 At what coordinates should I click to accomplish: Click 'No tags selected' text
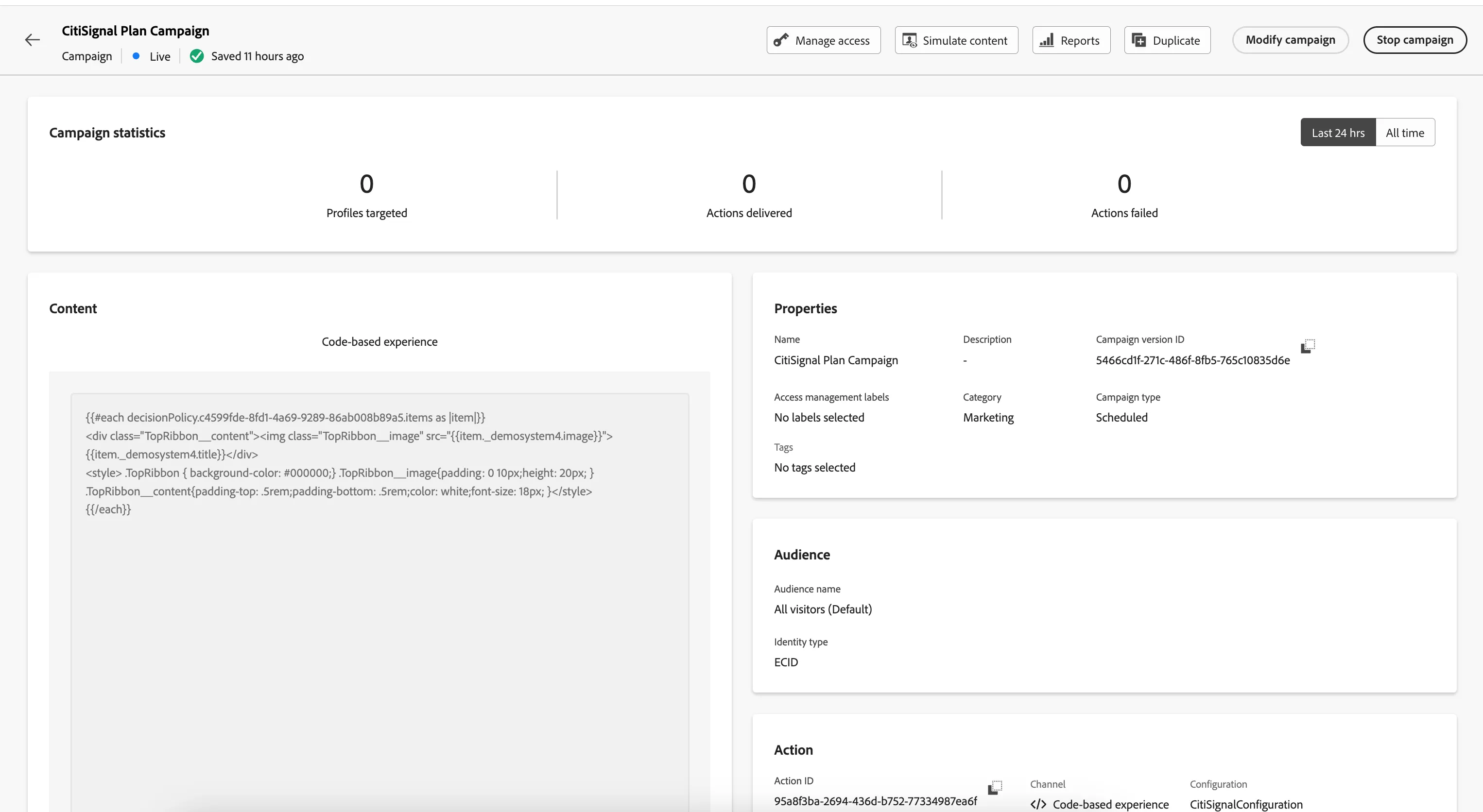pos(814,468)
